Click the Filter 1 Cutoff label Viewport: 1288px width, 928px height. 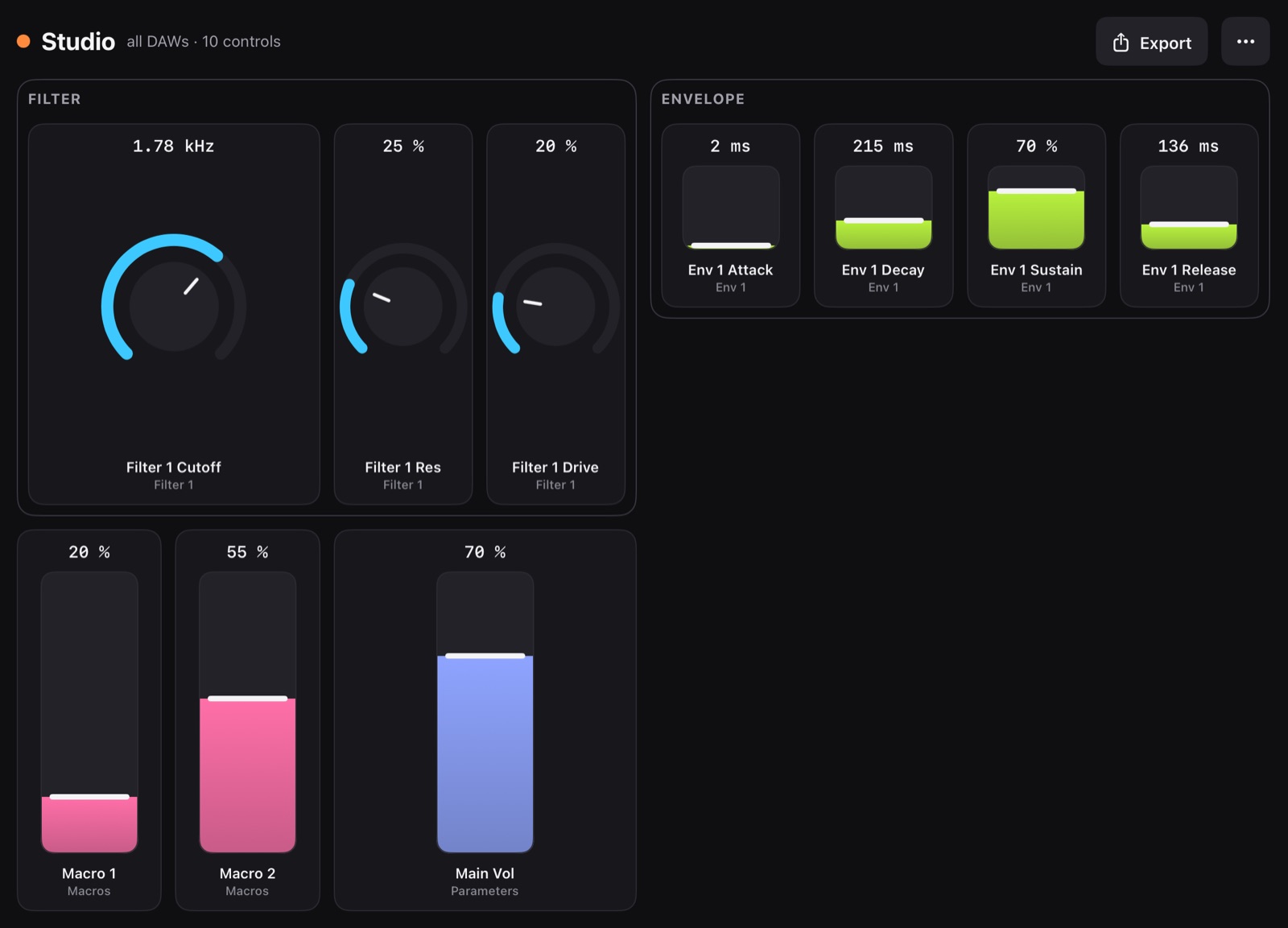pyautogui.click(x=174, y=468)
